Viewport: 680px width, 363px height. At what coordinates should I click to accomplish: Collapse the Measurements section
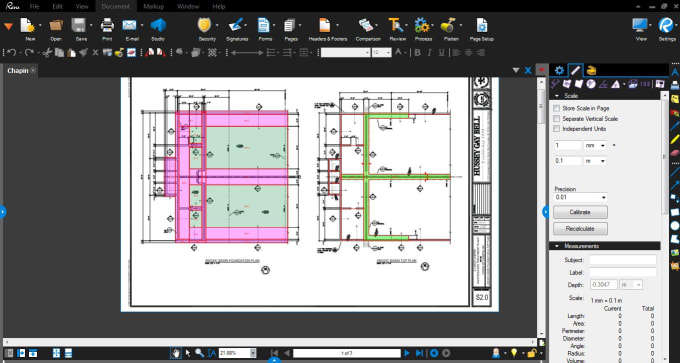click(x=557, y=246)
